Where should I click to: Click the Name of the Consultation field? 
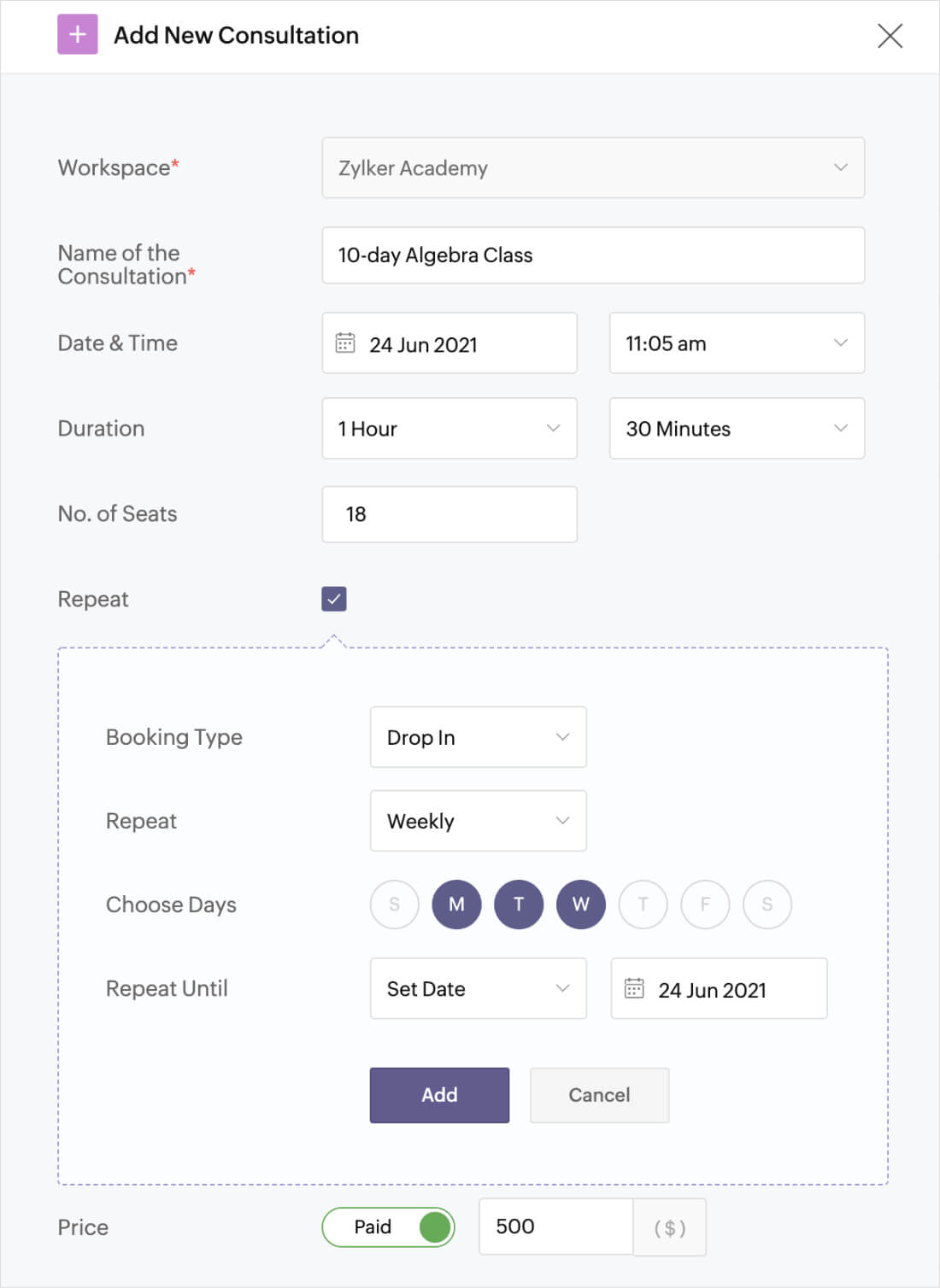[x=593, y=255]
